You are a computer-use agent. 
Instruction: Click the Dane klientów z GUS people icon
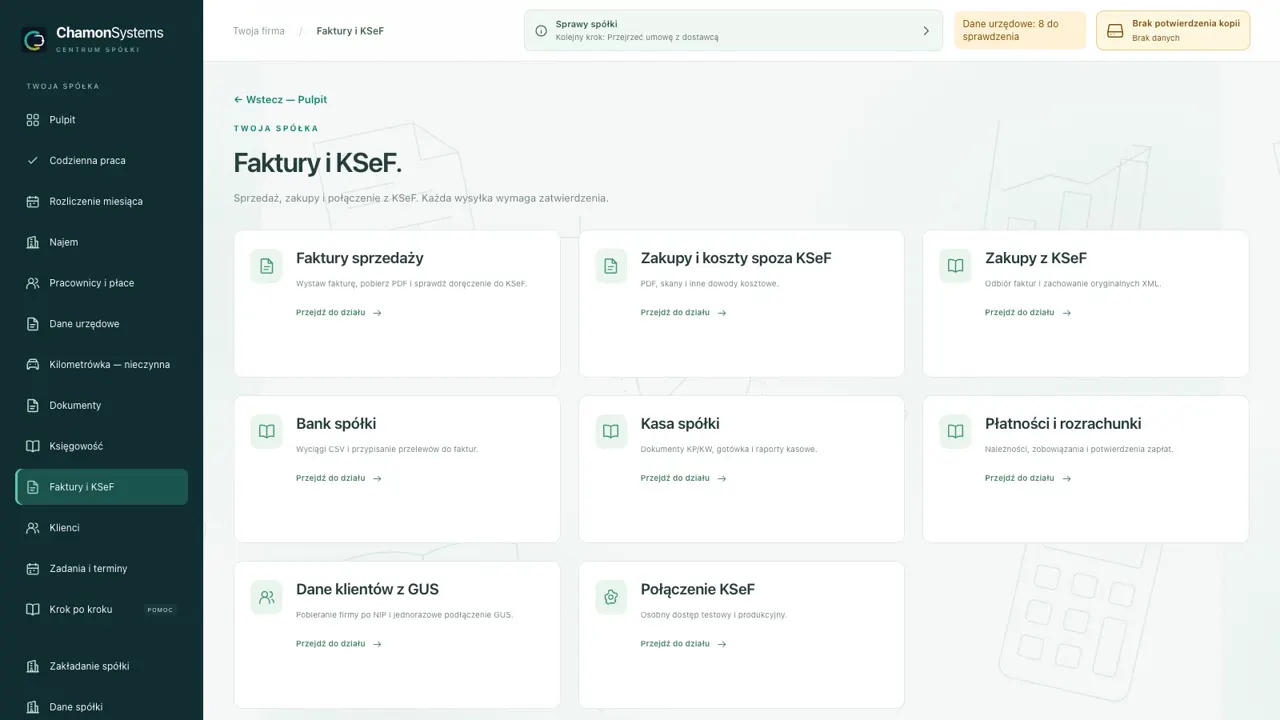pos(267,597)
